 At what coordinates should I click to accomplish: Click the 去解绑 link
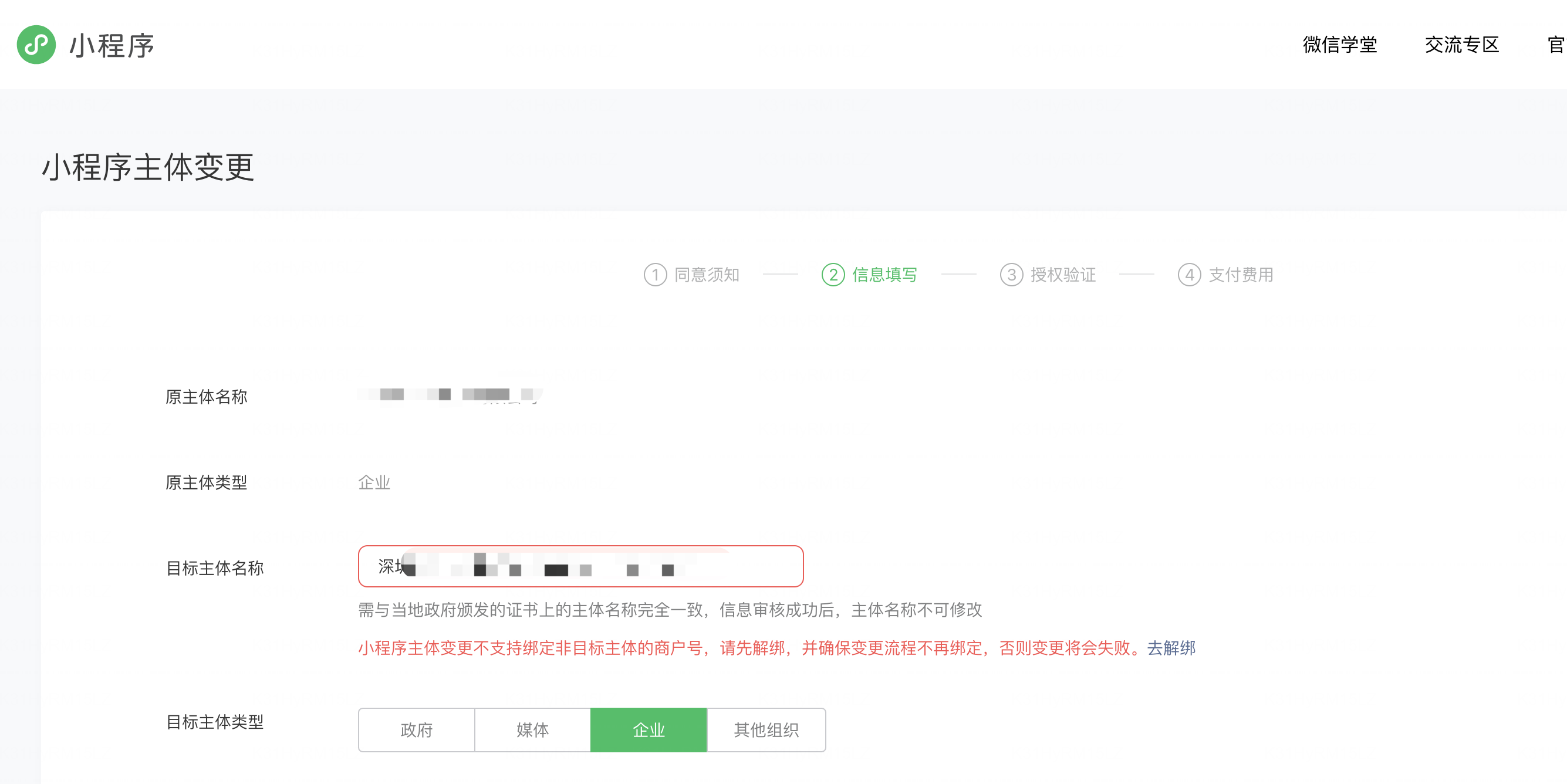1171,648
